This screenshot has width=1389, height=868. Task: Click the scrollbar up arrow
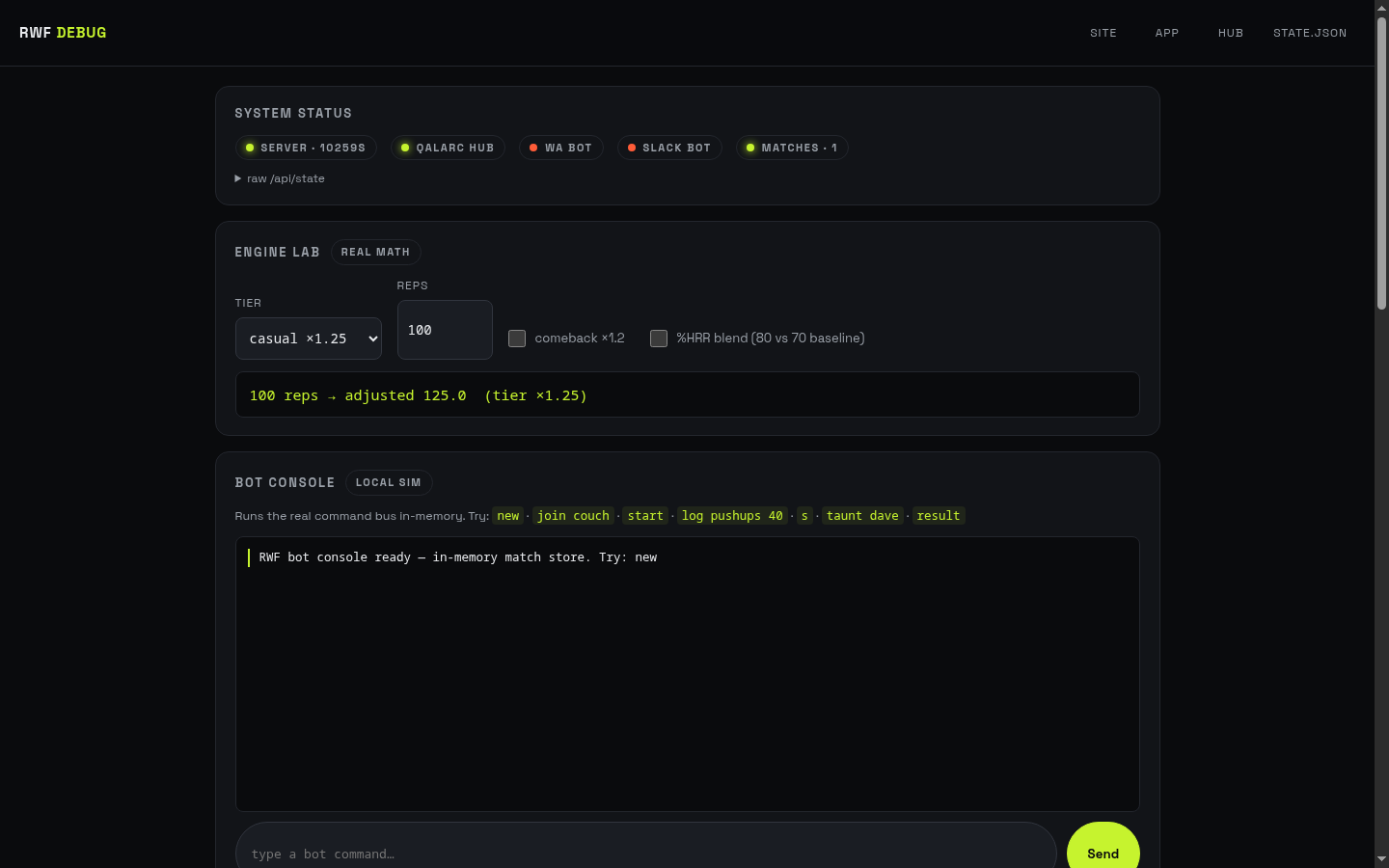coord(1381,8)
